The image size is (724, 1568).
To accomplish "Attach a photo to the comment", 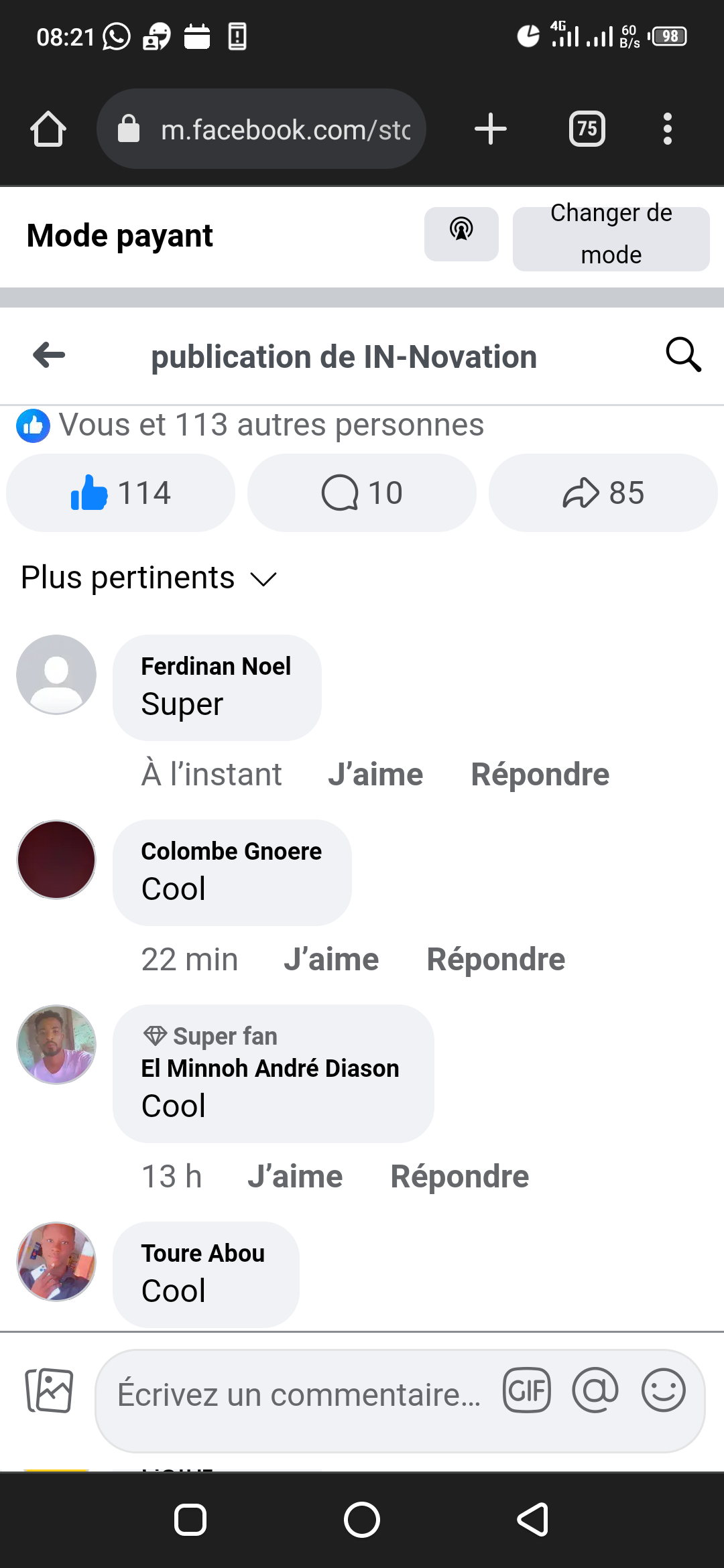I will [x=49, y=1390].
